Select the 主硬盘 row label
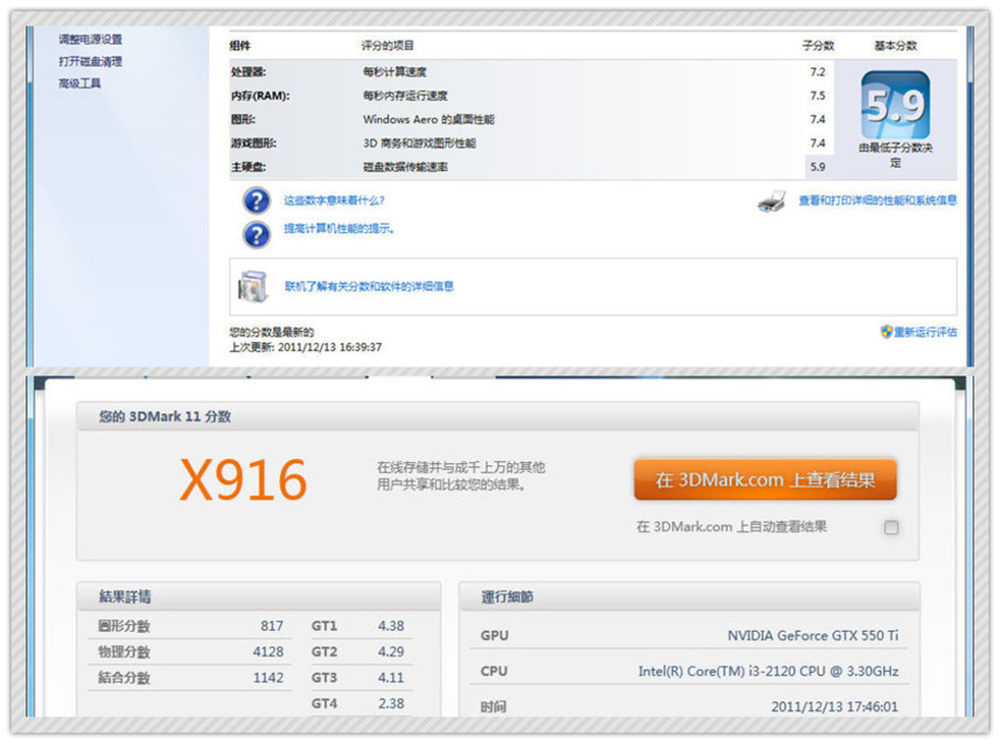This screenshot has height=744, width=1000. pyautogui.click(x=249, y=167)
